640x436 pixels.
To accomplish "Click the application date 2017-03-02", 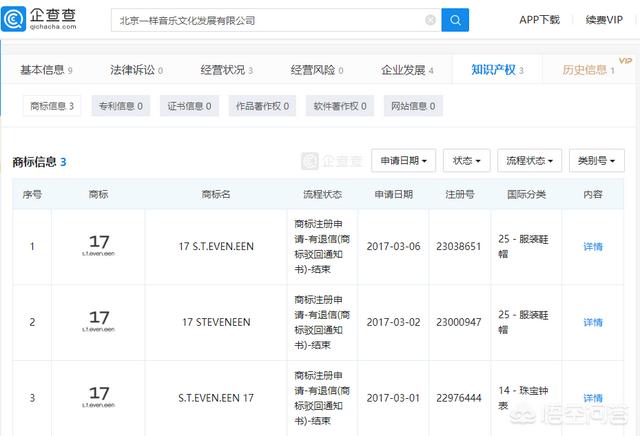I will 393,322.
